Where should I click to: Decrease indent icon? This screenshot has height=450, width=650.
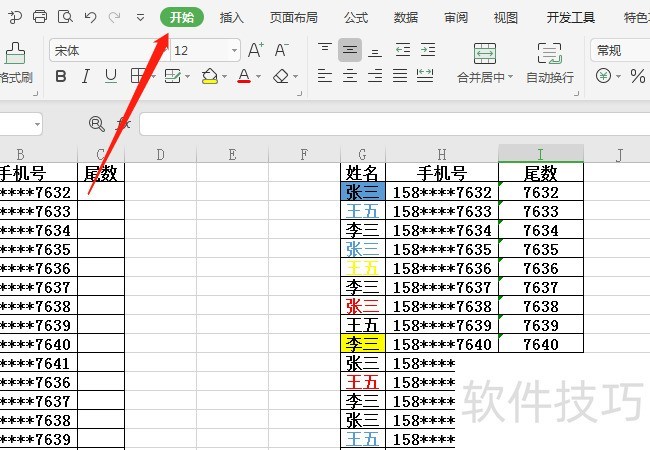point(403,50)
